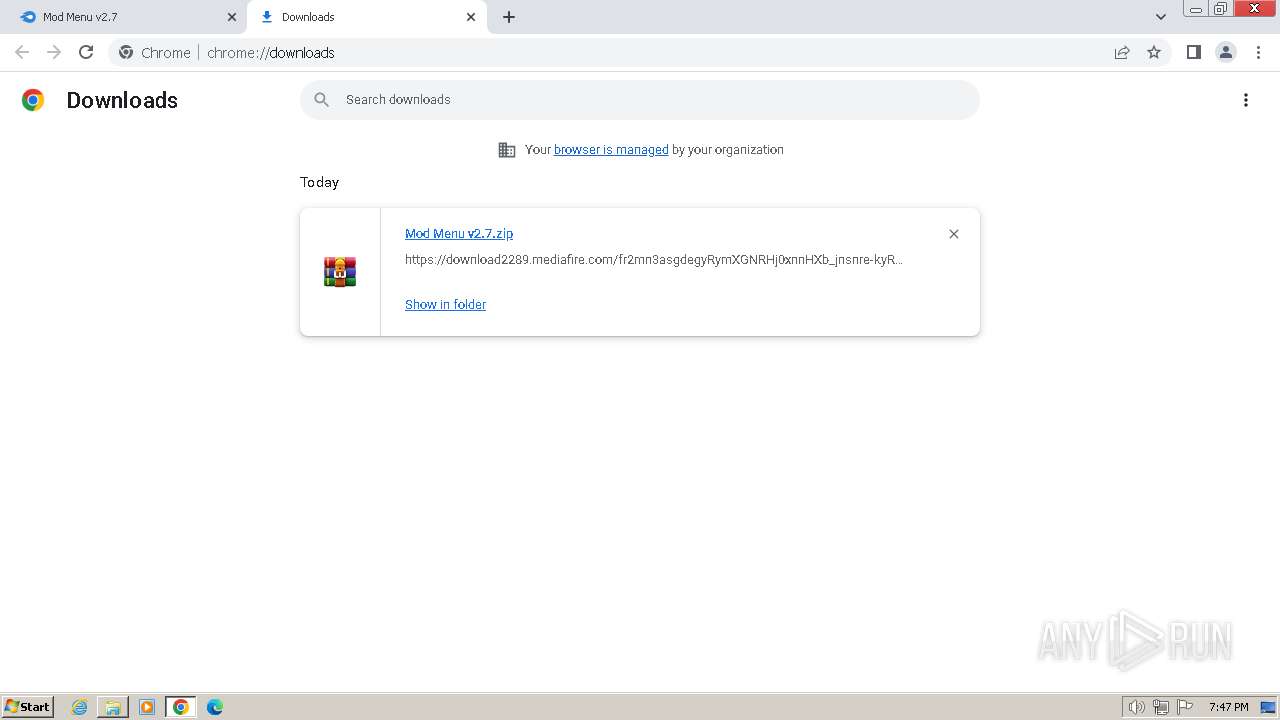Click the Chrome logo beside Downloads
Viewport: 1280px width, 720px height.
click(33, 100)
